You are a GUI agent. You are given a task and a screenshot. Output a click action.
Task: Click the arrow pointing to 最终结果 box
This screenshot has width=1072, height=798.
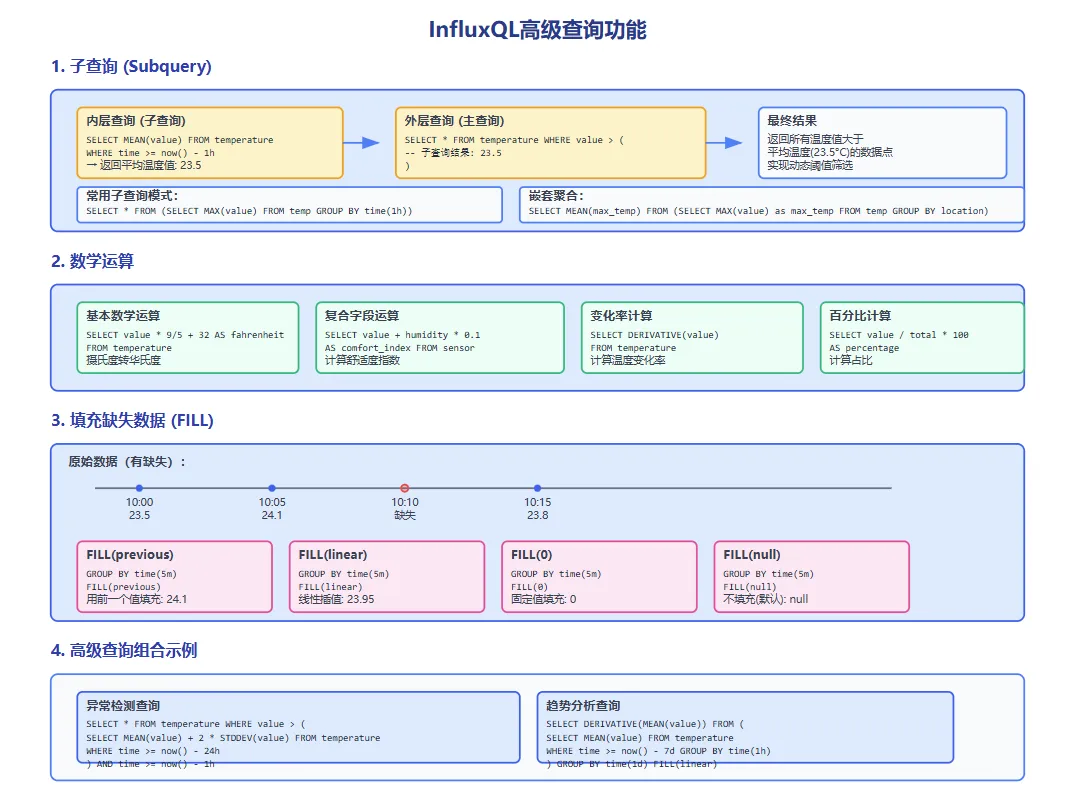(x=725, y=143)
